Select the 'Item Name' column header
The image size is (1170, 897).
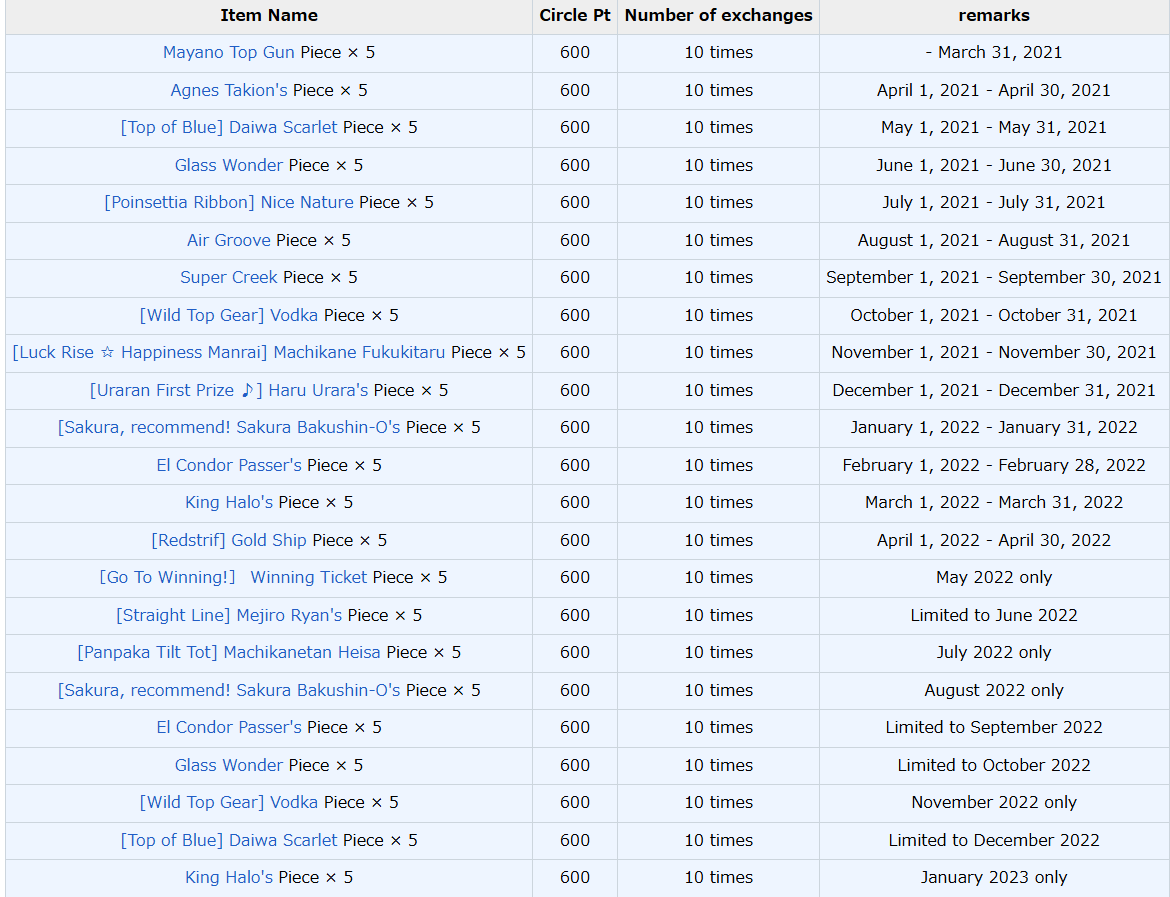[x=269, y=16]
